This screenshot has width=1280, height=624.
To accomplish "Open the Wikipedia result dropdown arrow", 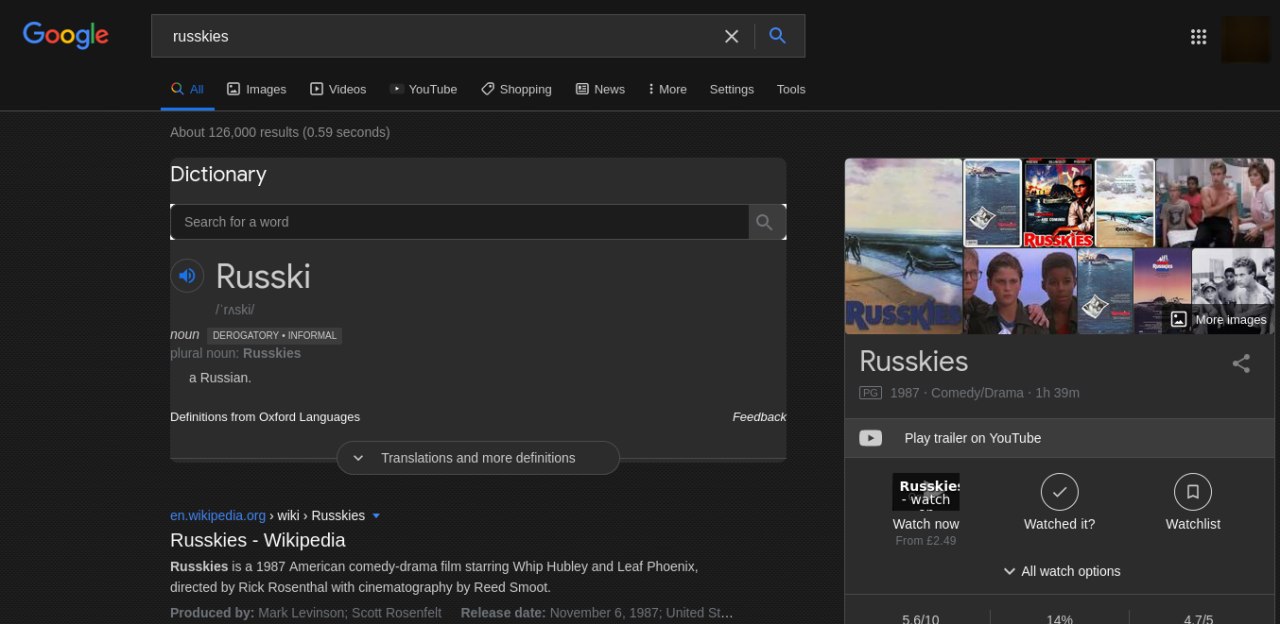I will click(x=376, y=516).
